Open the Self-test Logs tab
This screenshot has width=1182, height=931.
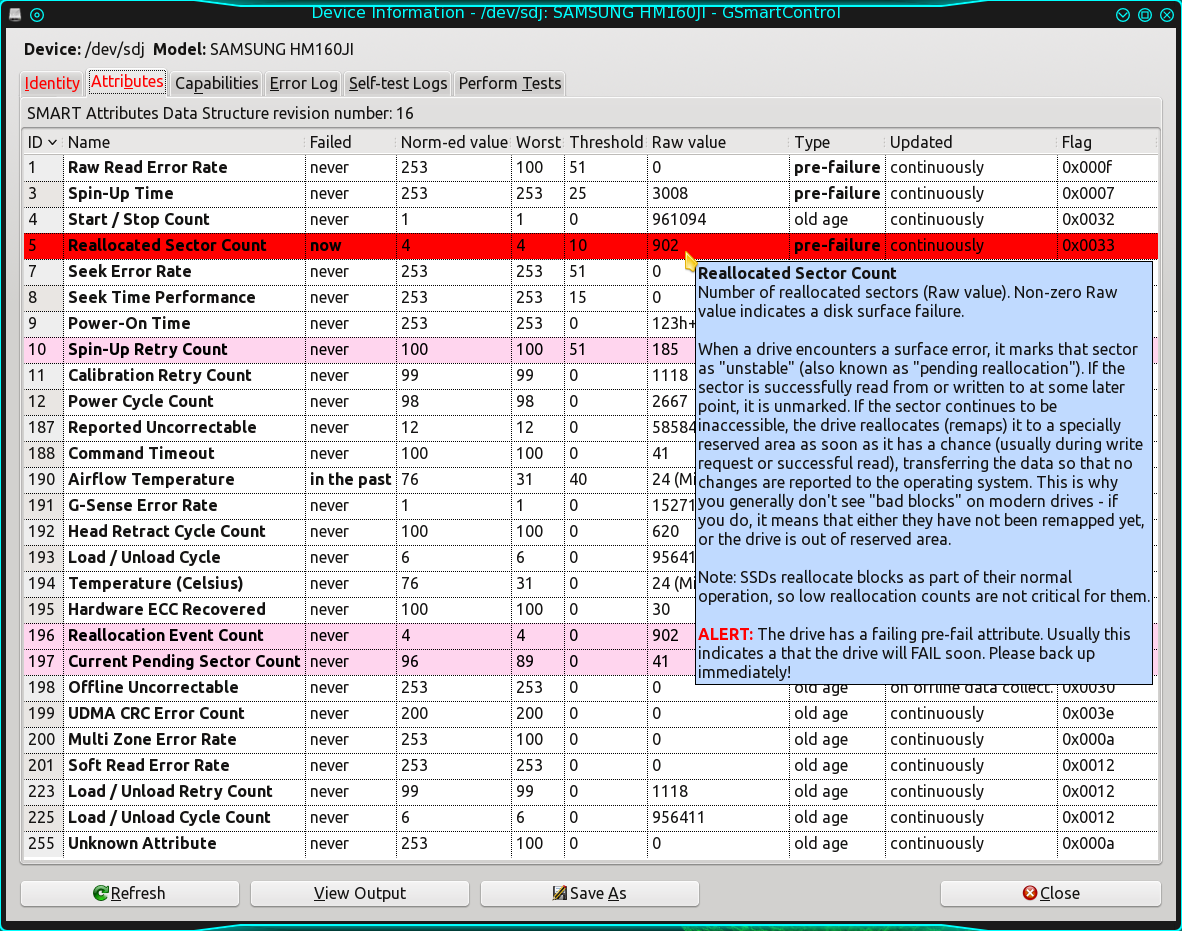coord(398,83)
